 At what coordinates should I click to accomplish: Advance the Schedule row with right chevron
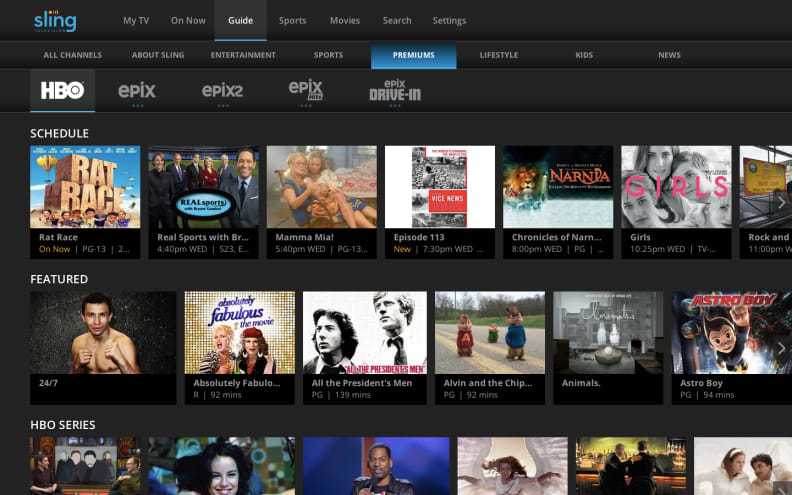781,203
